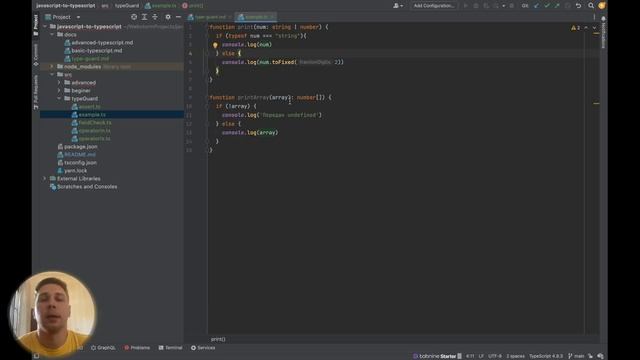Click the Run play icon in toolbar
Screen dimensions: 640x360
(x=465, y=6)
